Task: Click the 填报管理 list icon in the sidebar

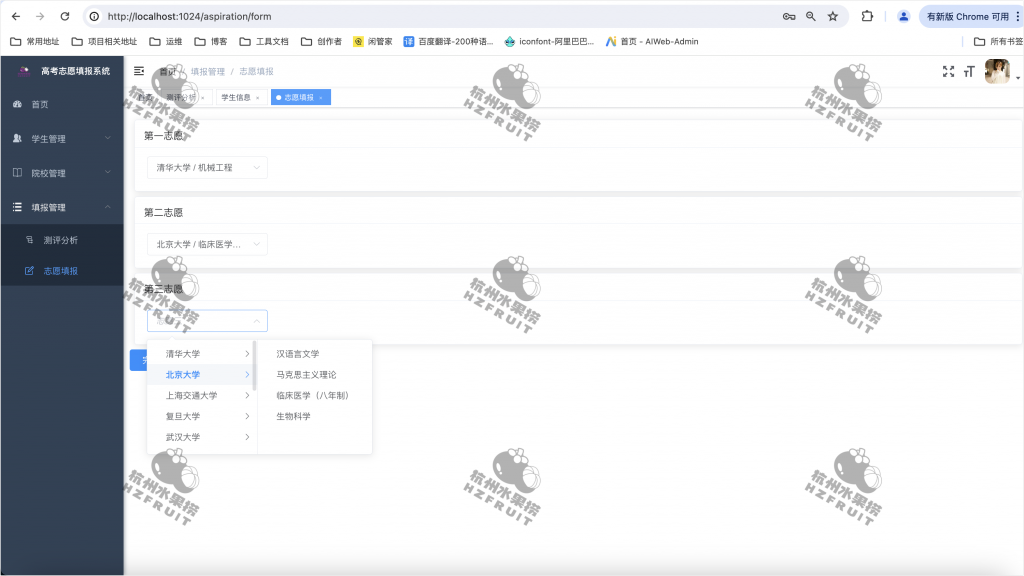Action: coord(17,207)
